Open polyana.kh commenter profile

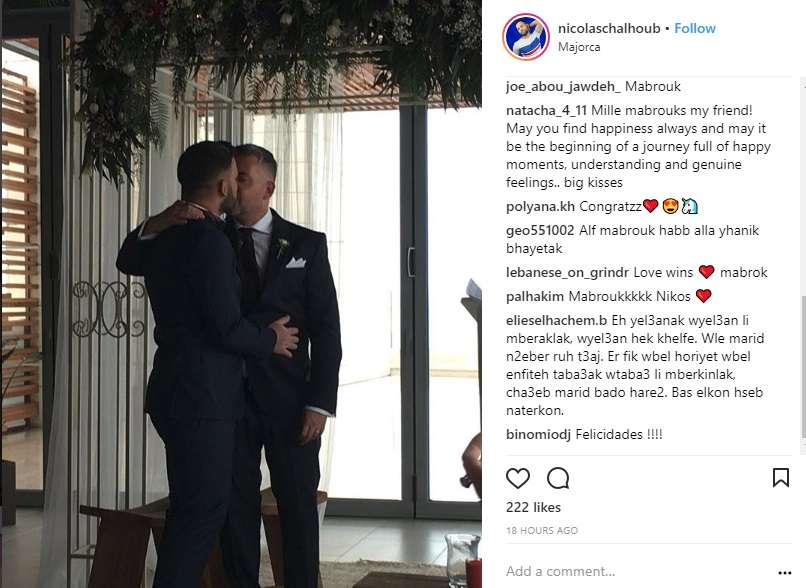[x=540, y=207]
